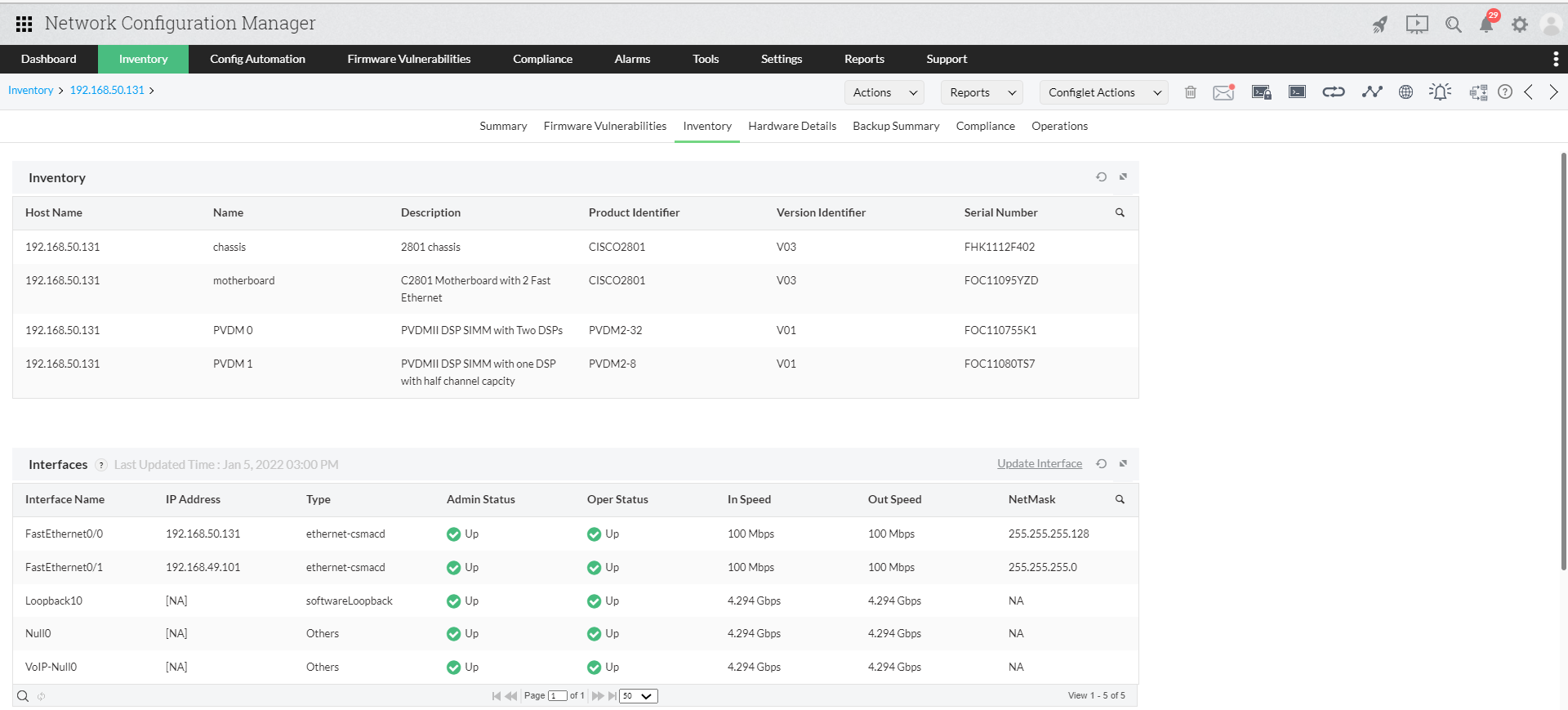
Task: Expand the Actions dropdown
Action: 884,92
